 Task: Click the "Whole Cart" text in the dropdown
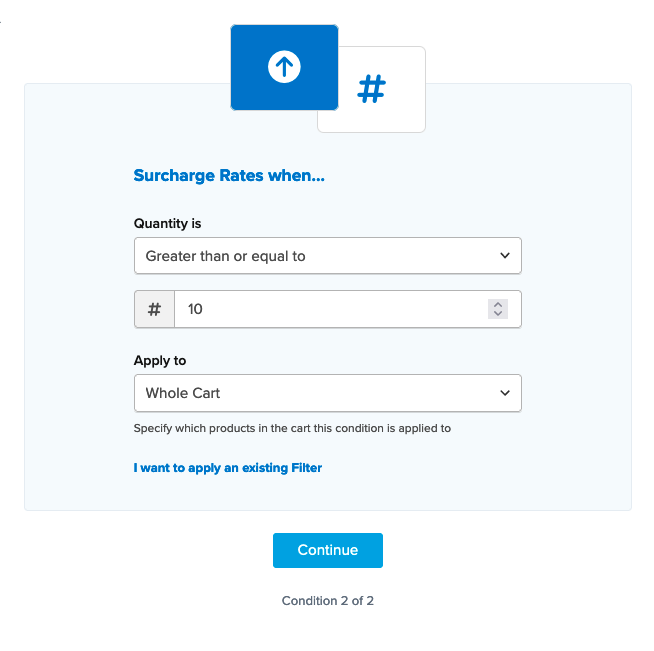(183, 393)
